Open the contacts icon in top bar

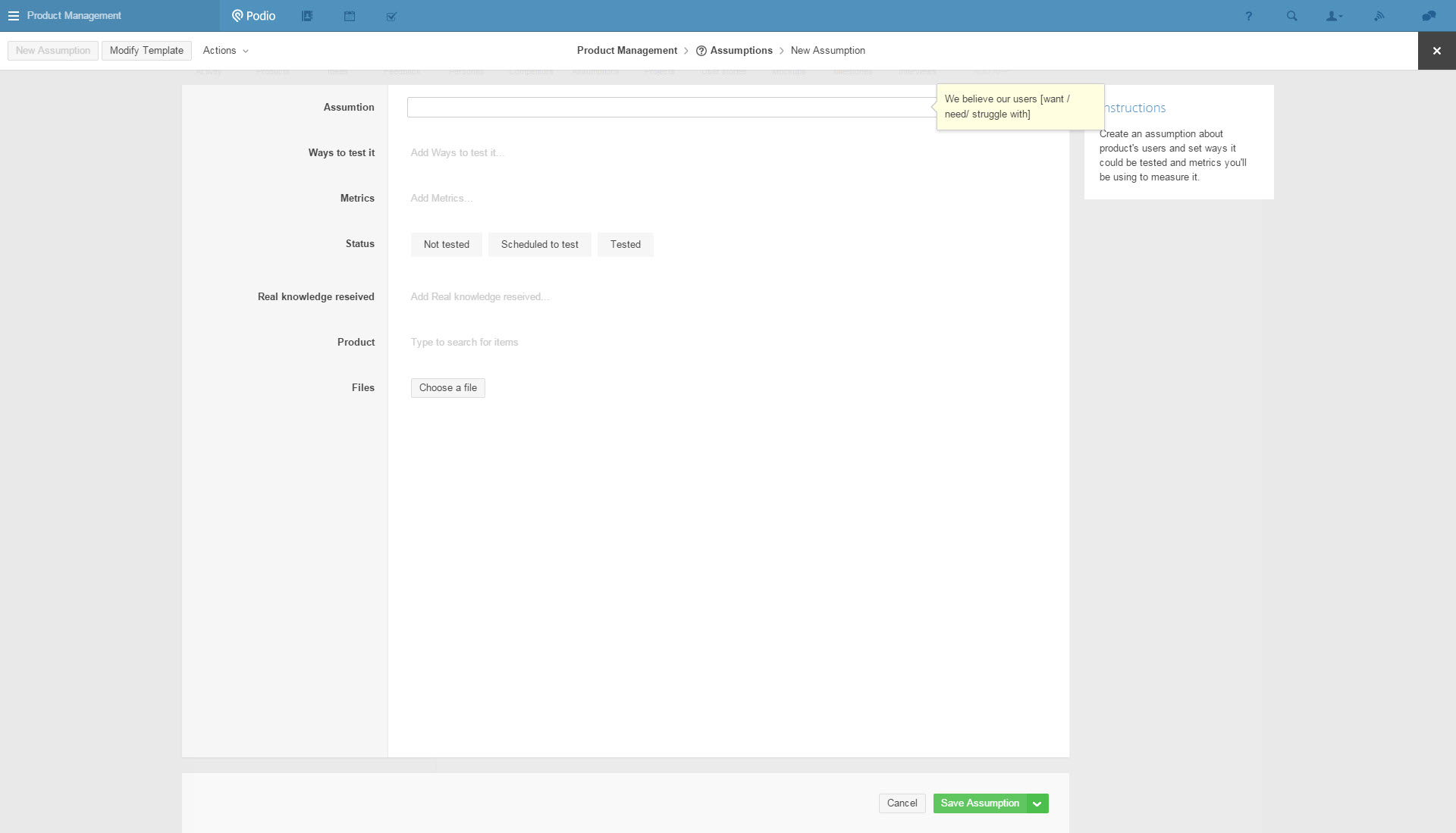[307, 16]
